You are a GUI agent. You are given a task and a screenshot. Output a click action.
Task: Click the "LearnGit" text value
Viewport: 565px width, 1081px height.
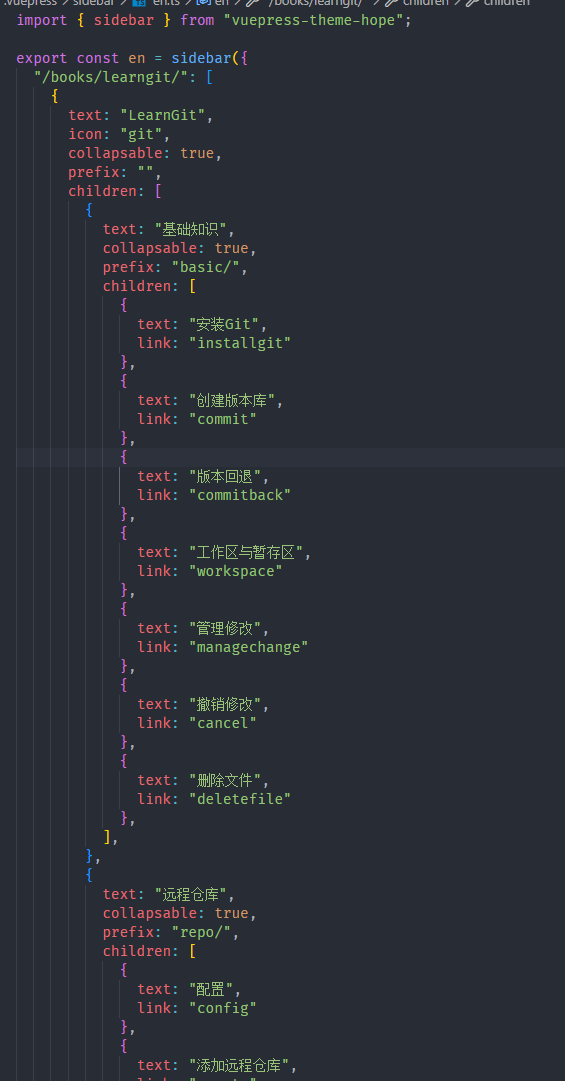tap(163, 115)
